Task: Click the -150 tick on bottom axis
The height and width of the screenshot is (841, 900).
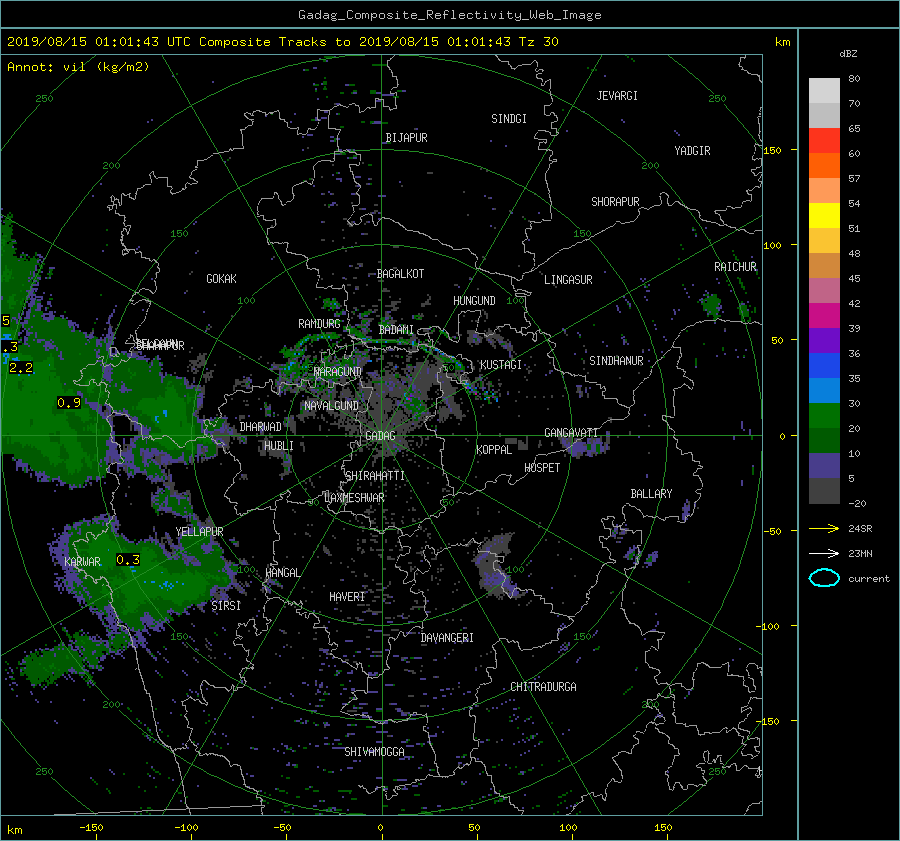Action: [91, 827]
